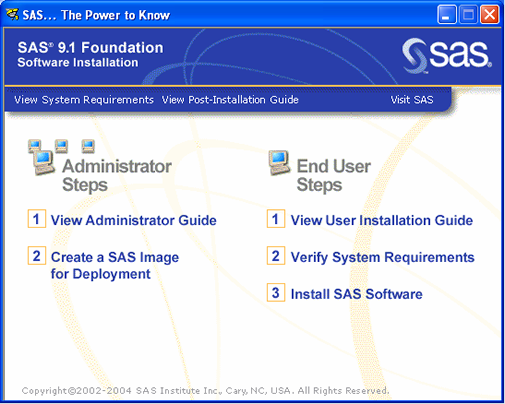Open View User Installation Guide

click(382, 220)
